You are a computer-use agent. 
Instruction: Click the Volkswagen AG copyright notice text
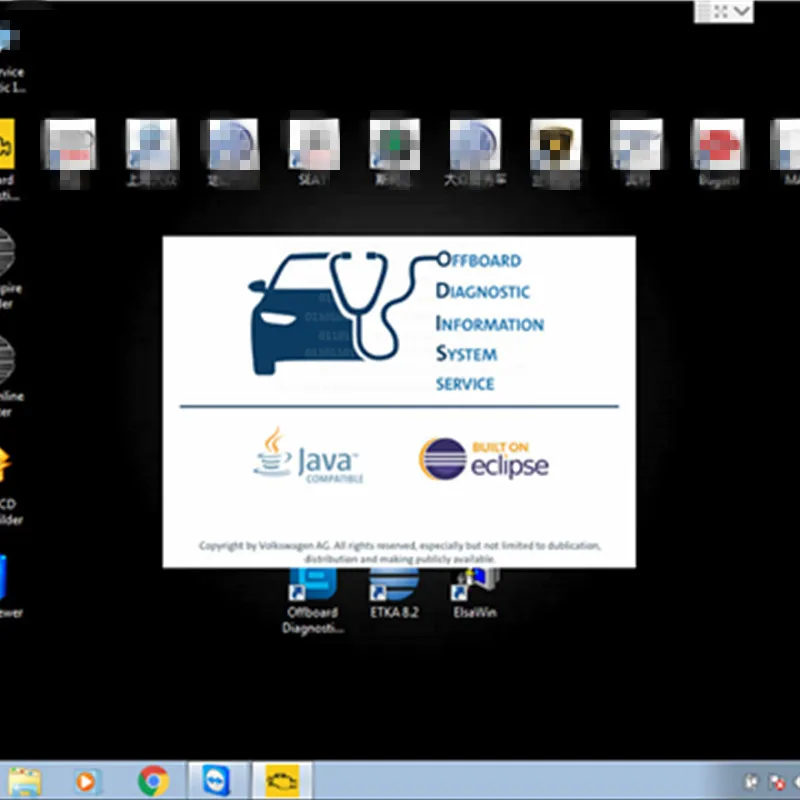(399, 552)
